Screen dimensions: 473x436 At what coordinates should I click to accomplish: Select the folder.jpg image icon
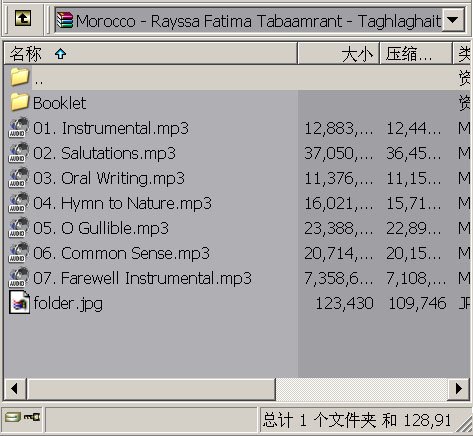pos(19,302)
